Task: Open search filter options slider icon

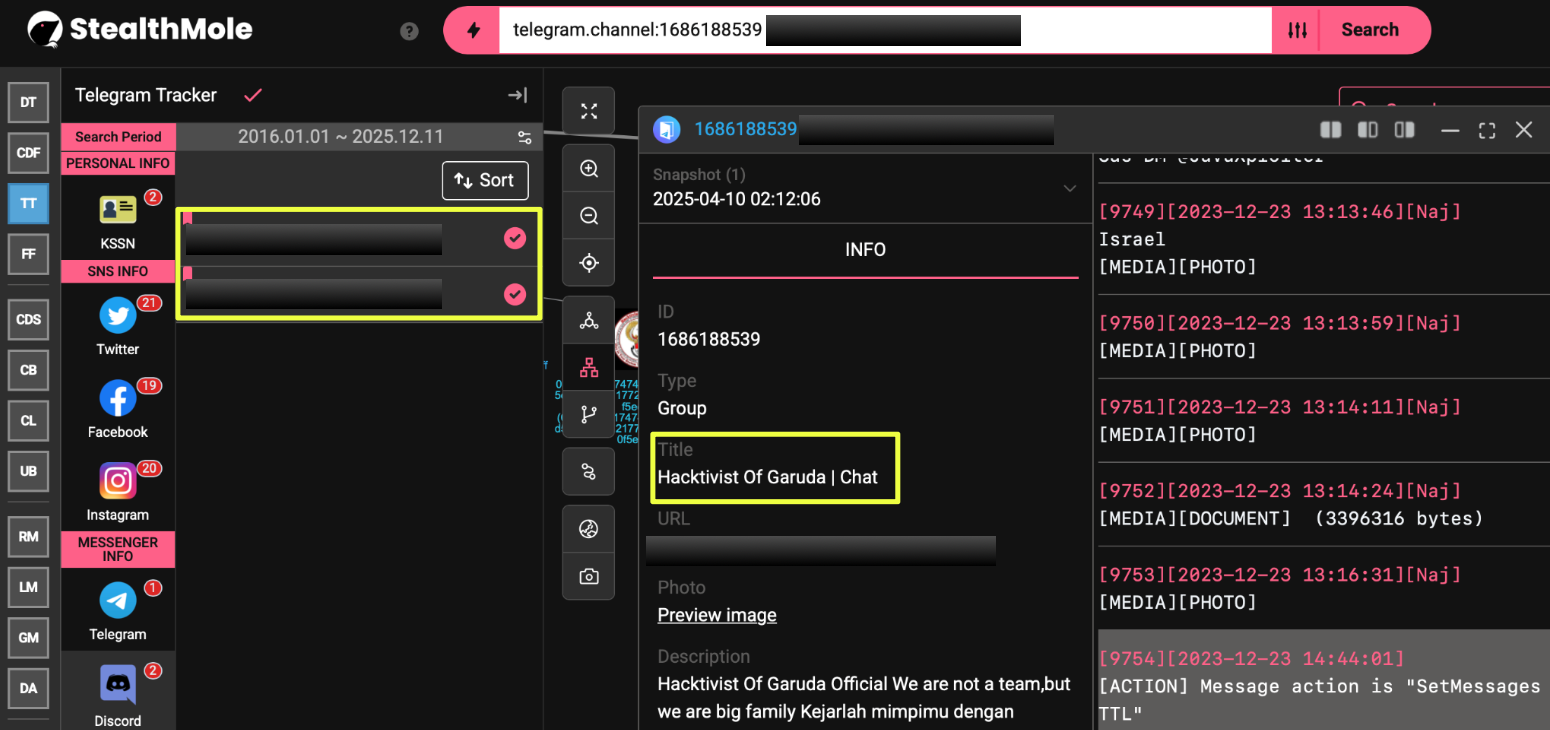Action: click(x=1297, y=30)
